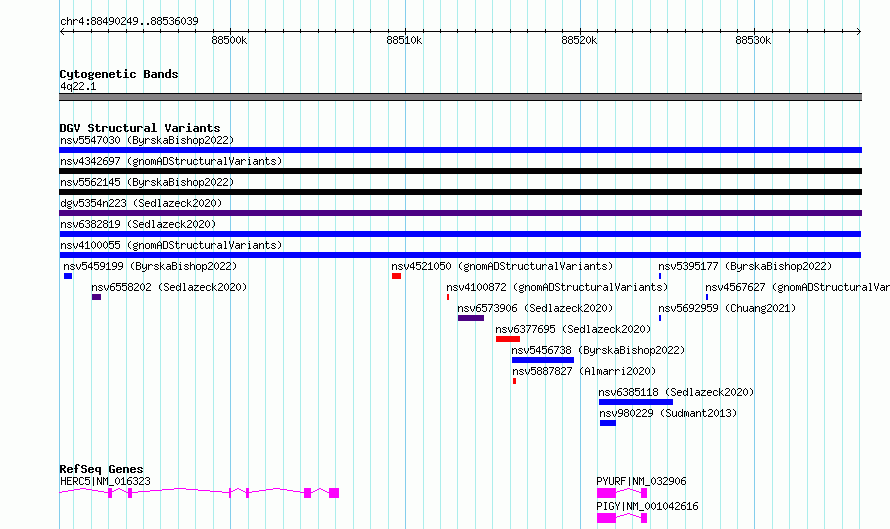Click the dgv5354n223 (Sedlazeck2020) label
Image resolution: width=890 pixels, height=529 pixels.
[141, 203]
